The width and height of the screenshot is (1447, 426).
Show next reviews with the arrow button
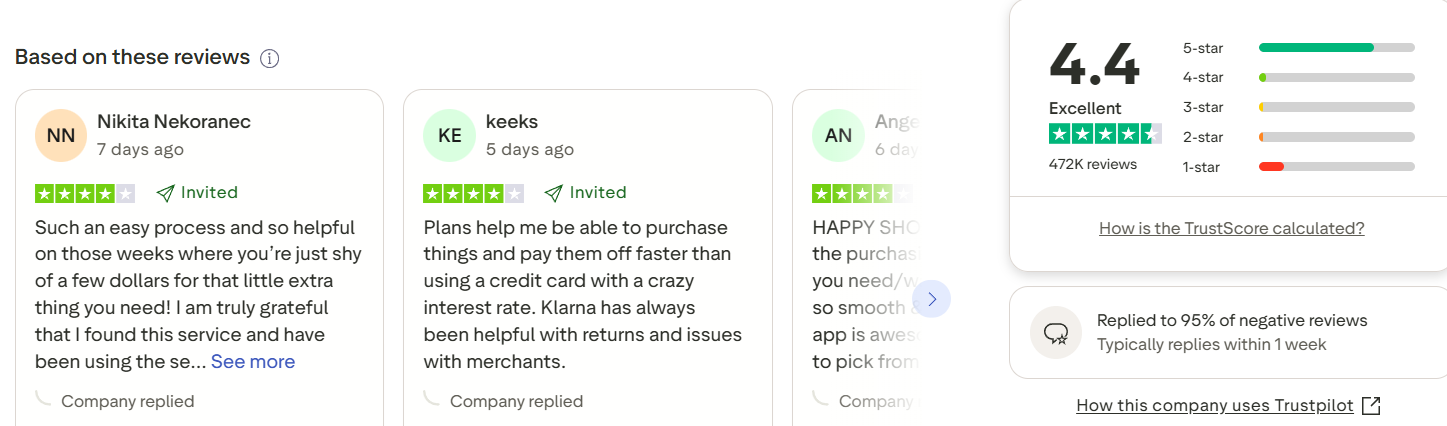(932, 299)
